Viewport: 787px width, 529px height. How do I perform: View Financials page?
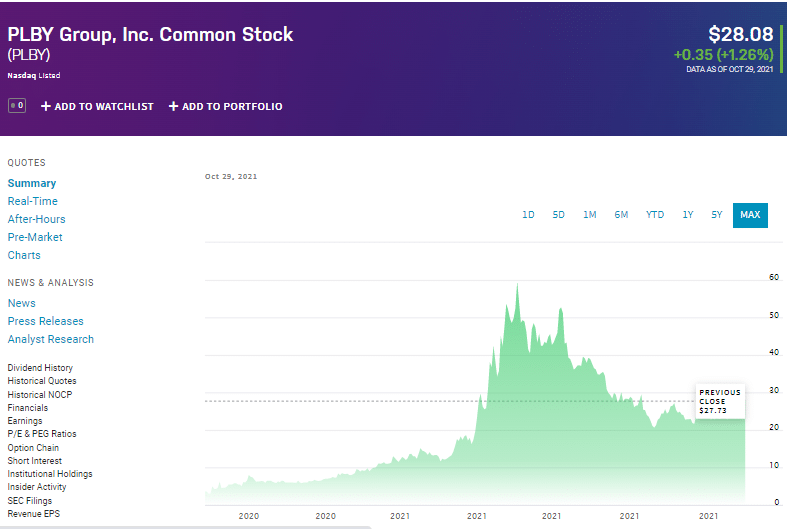pyautogui.click(x=28, y=408)
